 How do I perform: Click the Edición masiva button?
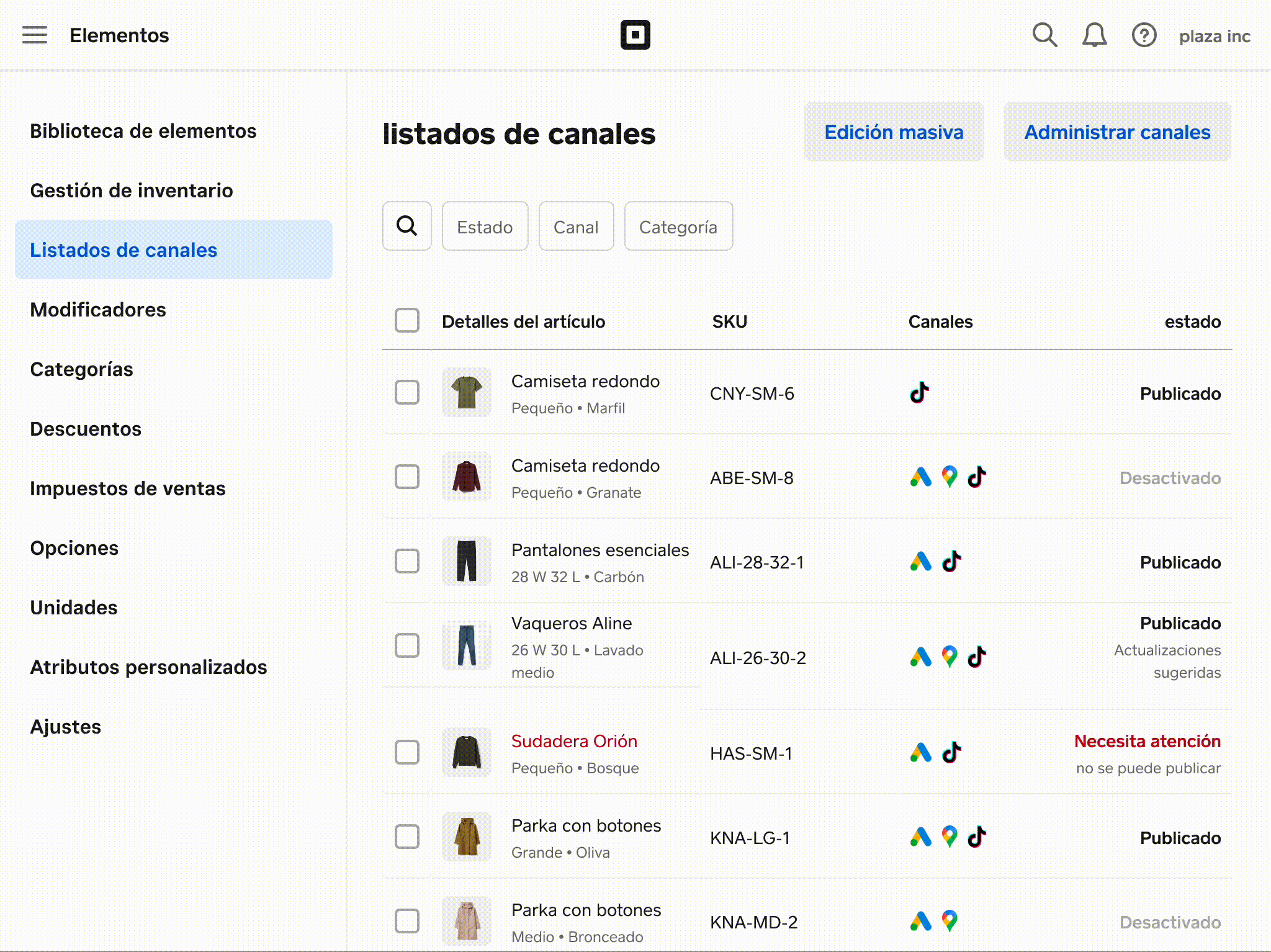point(894,132)
